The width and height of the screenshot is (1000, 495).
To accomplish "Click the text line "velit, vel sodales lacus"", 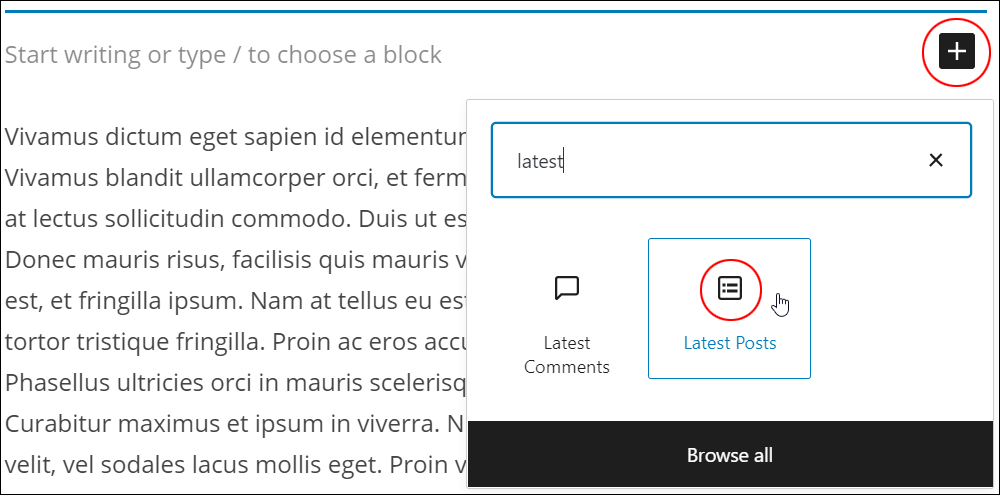I will pyautogui.click(x=235, y=464).
